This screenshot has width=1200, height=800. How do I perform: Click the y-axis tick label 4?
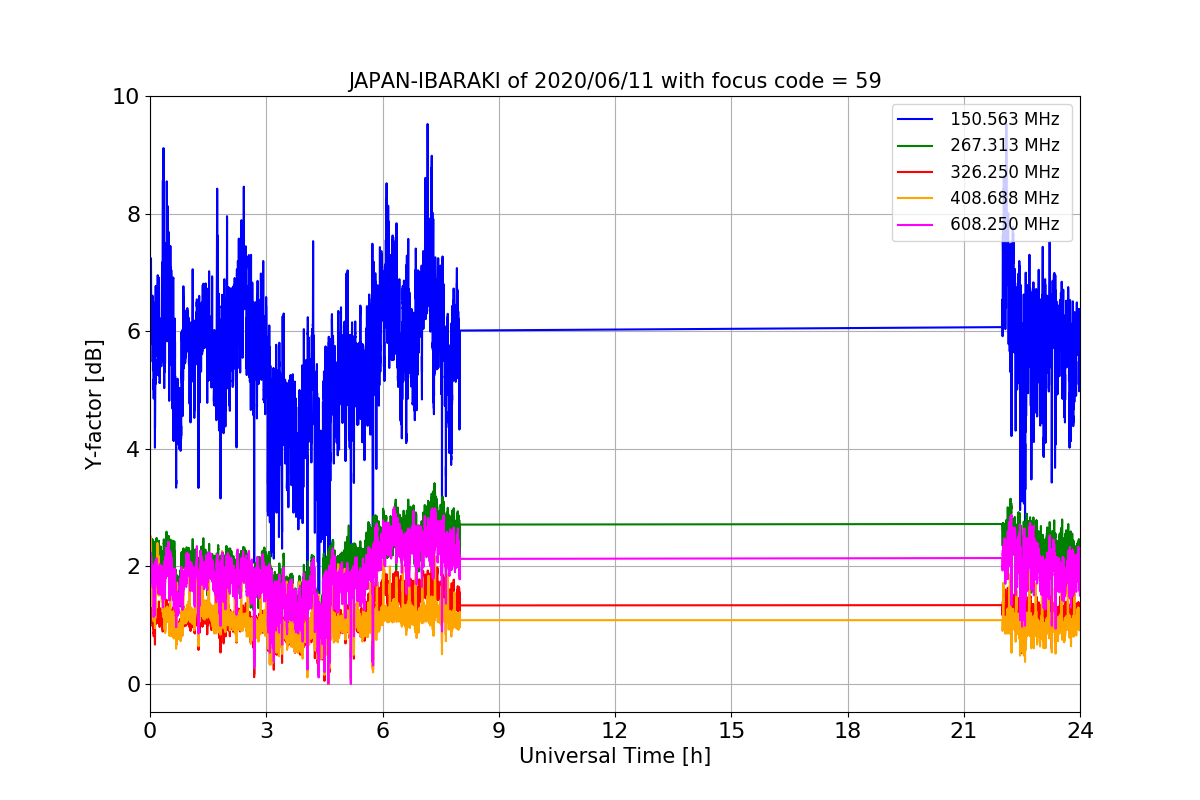coord(133,449)
